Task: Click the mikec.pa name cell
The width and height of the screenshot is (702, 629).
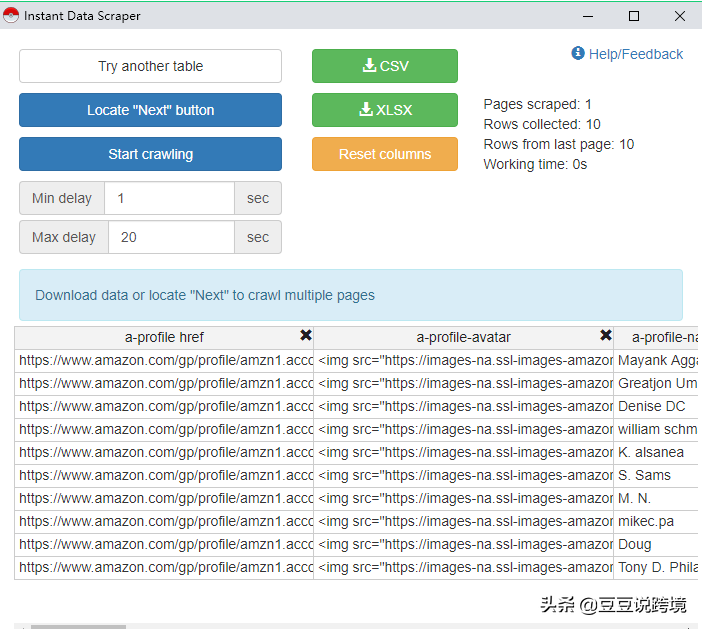Action: click(x=655, y=522)
